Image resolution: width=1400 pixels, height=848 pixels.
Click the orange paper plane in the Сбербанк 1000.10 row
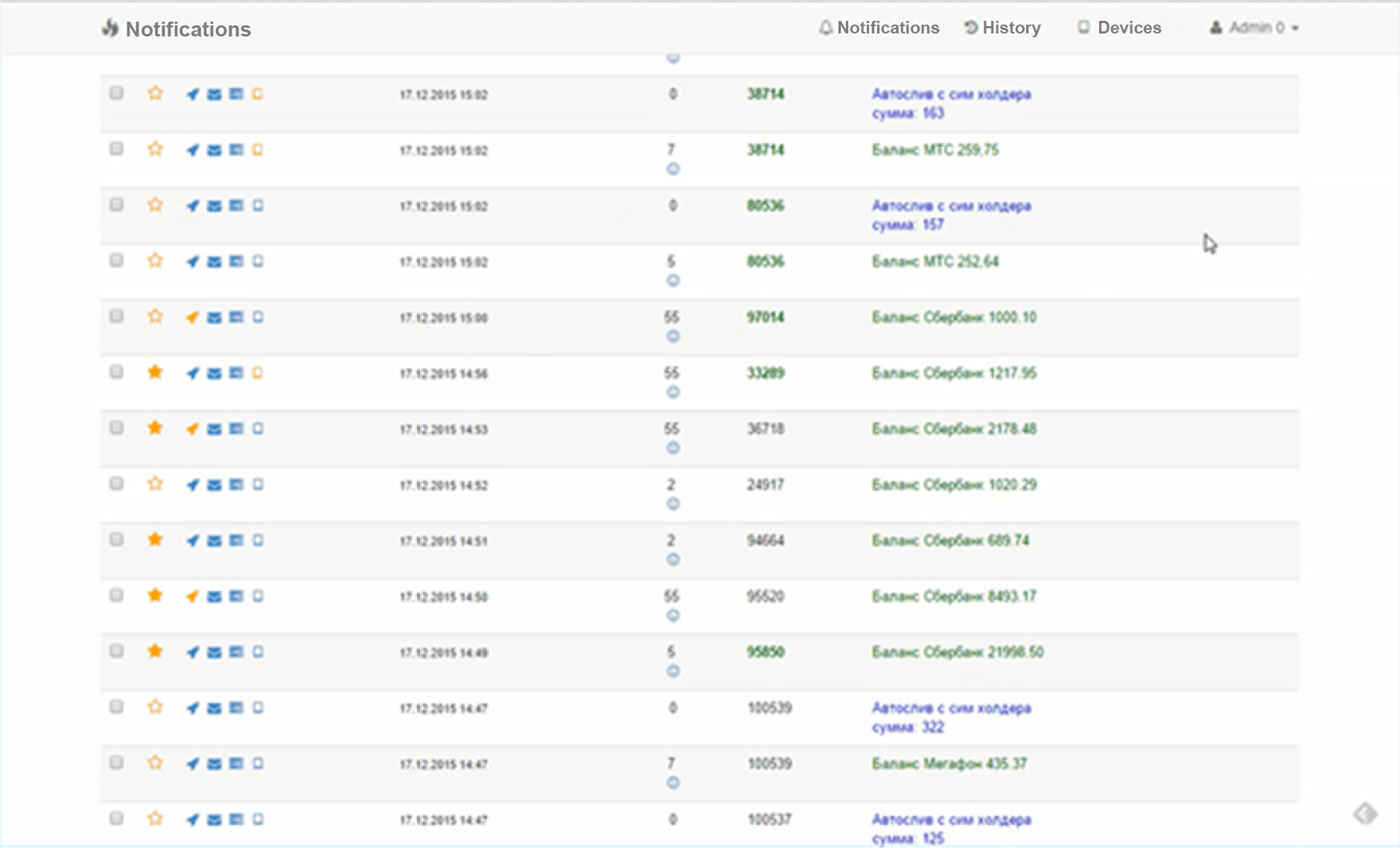click(192, 317)
